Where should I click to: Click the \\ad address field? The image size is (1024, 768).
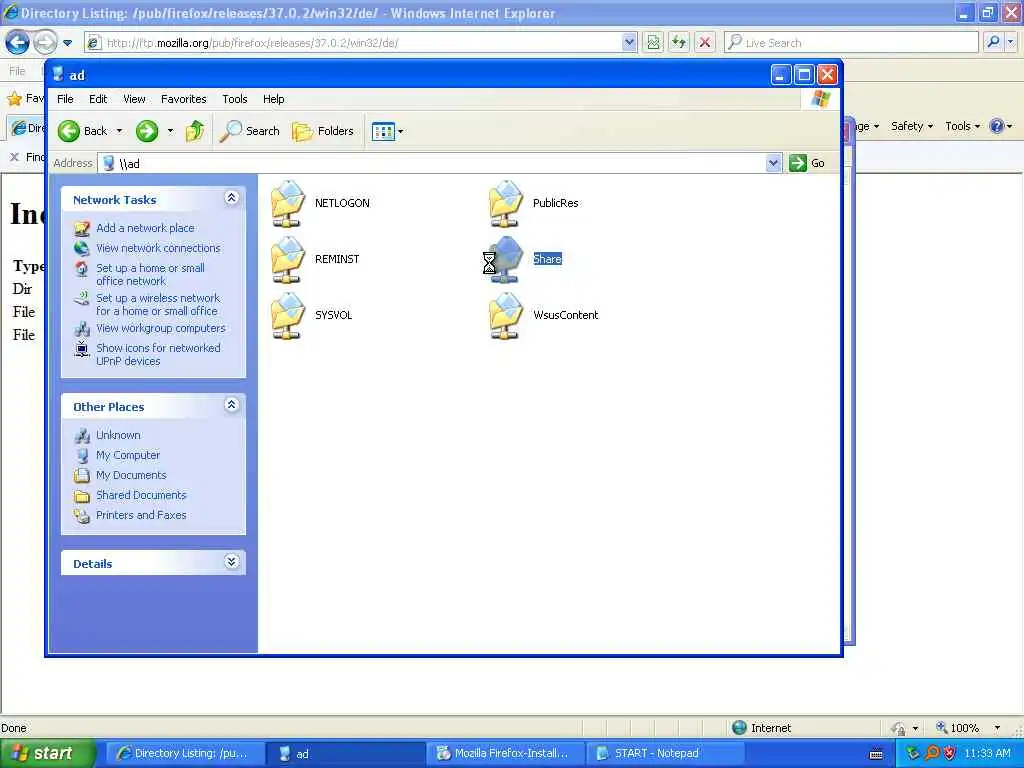click(432, 163)
